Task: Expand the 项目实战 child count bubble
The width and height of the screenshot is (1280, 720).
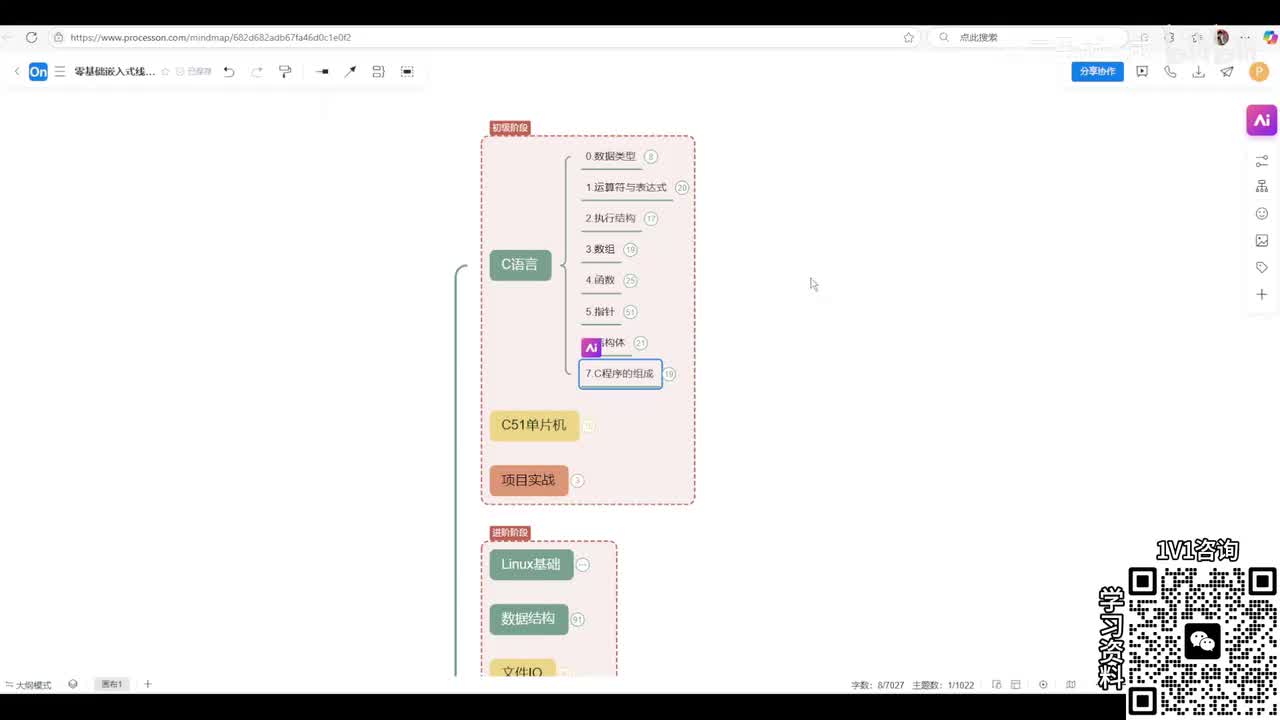Action: coord(577,481)
